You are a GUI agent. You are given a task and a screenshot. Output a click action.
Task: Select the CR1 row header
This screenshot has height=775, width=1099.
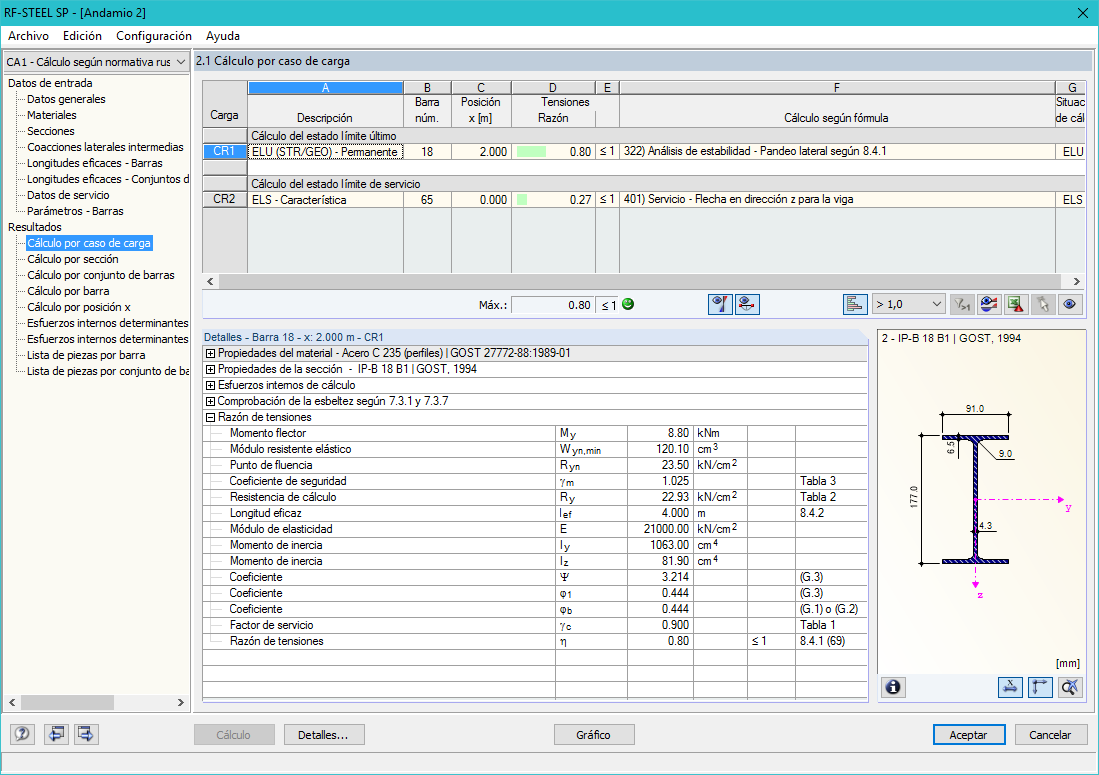(x=224, y=151)
